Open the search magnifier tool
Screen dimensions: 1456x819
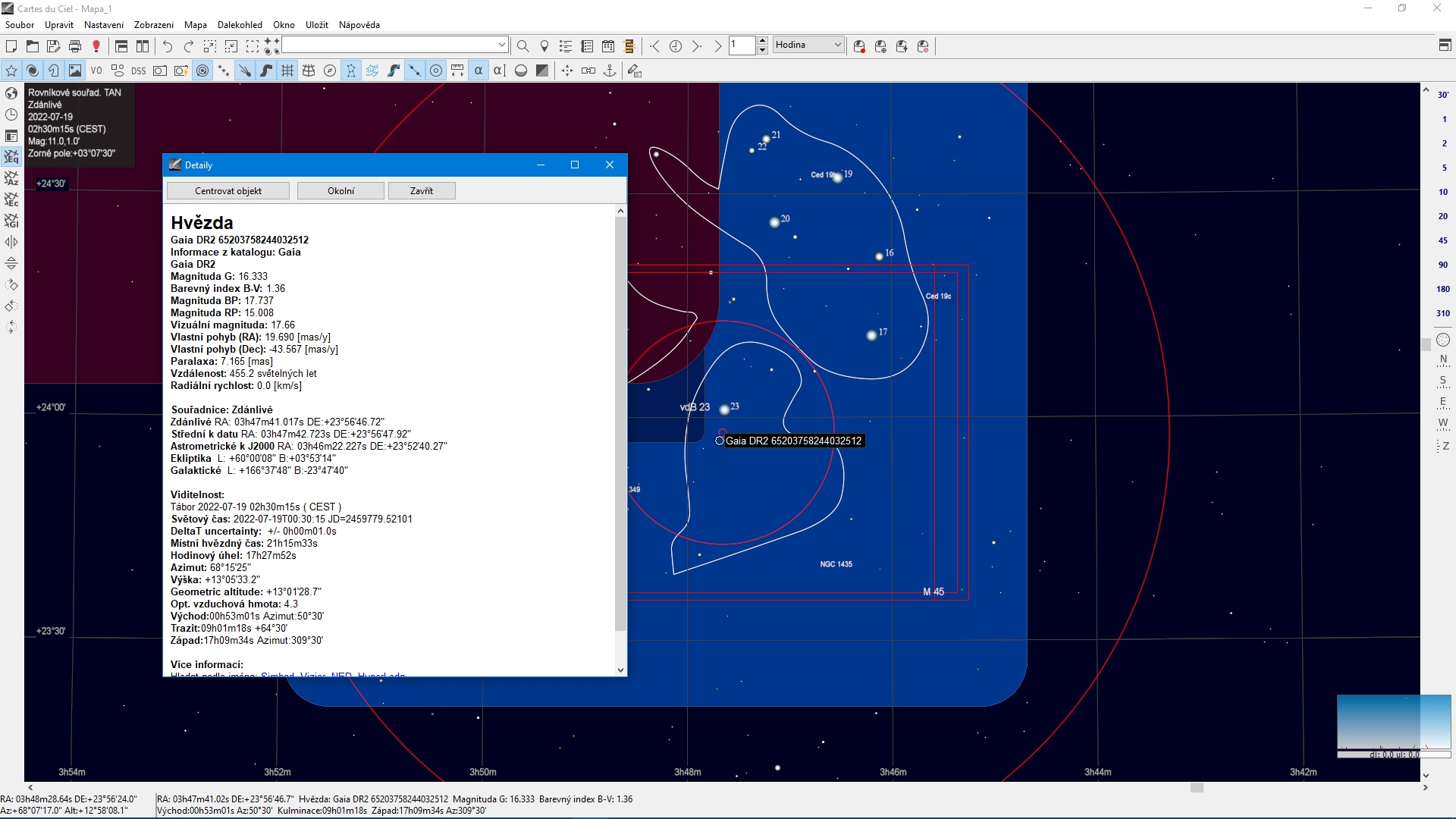pos(522,46)
